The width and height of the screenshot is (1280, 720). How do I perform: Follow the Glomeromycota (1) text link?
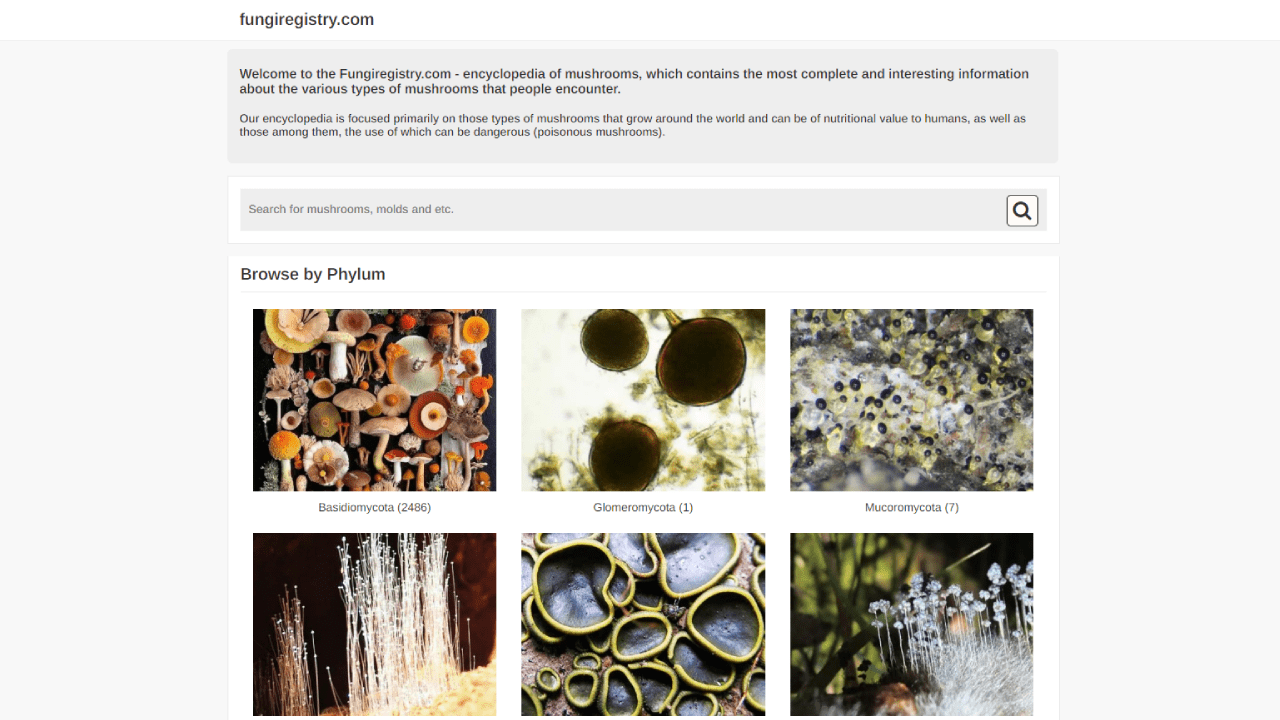[643, 507]
